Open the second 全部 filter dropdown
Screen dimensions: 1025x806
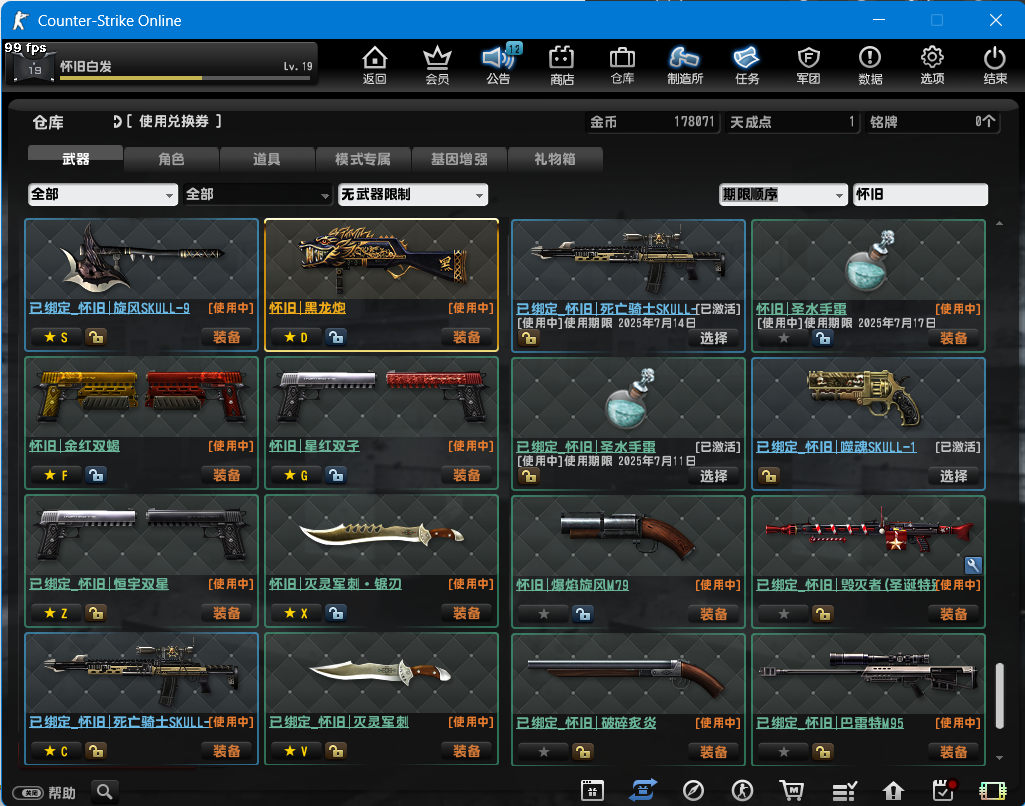257,194
